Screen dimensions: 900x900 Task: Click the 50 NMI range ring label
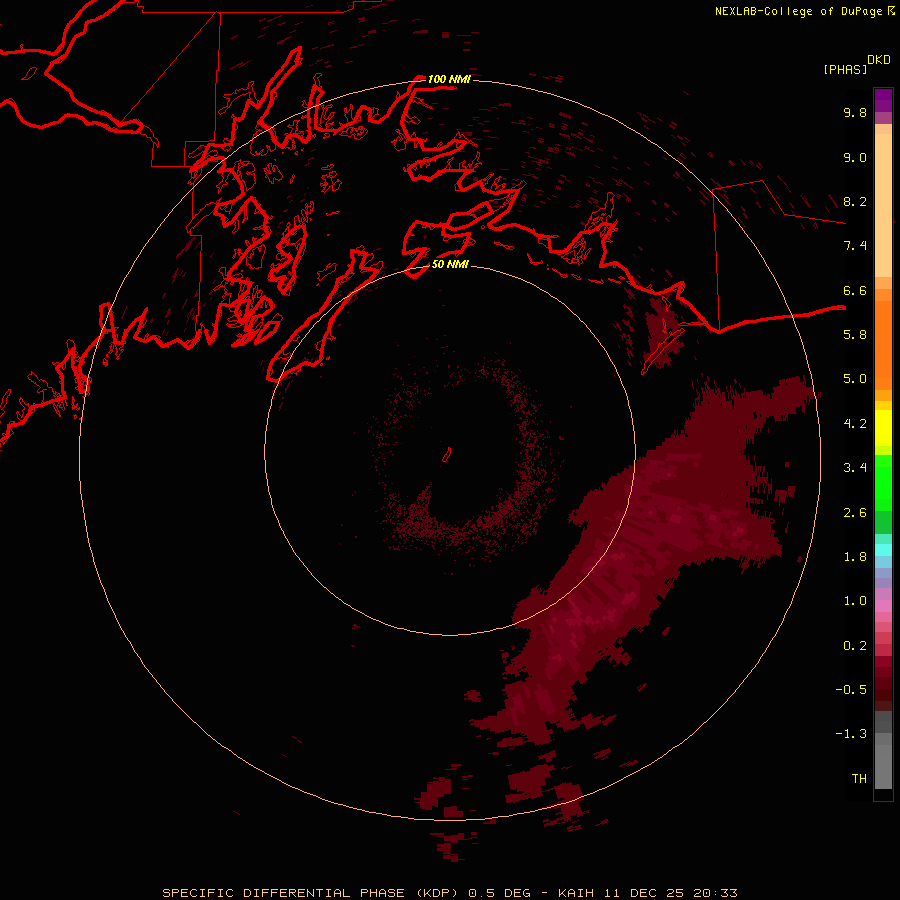click(x=451, y=264)
